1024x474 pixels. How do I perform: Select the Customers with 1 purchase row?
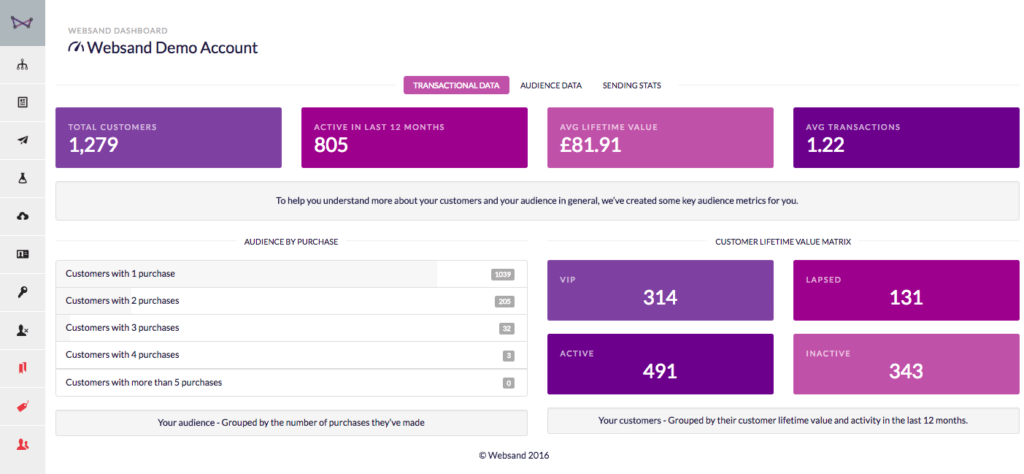(x=291, y=274)
